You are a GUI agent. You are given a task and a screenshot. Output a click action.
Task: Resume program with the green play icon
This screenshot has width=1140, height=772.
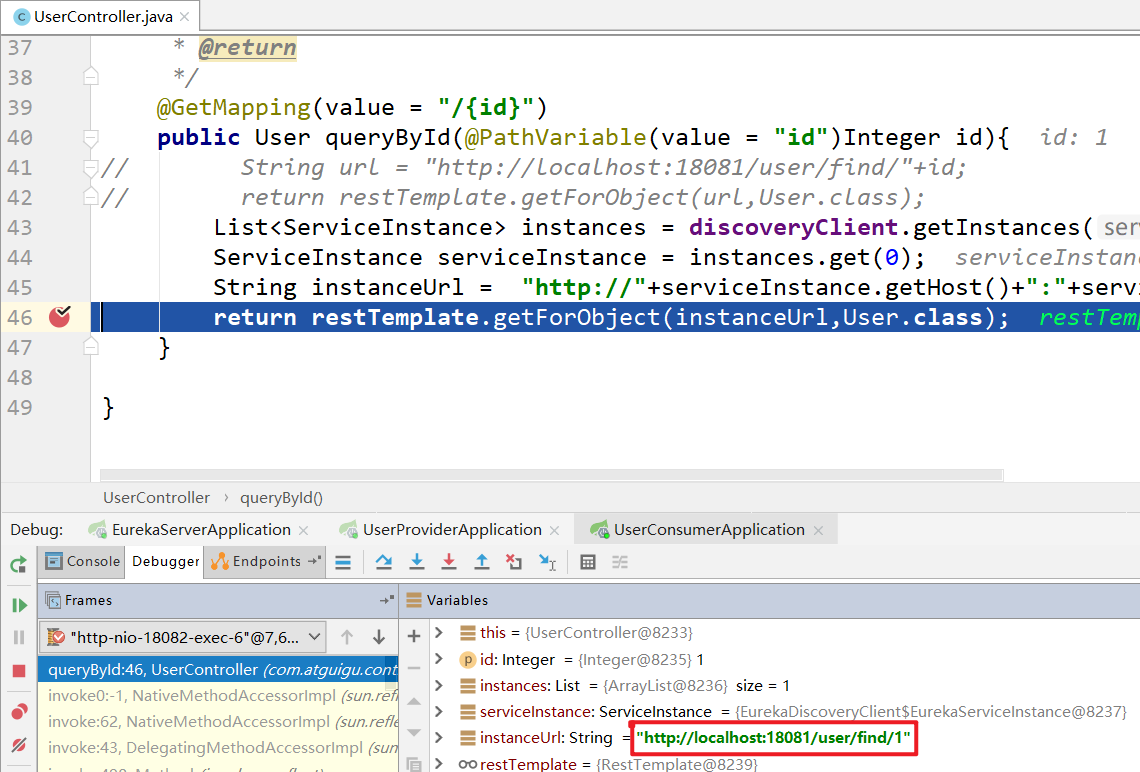coord(19,605)
